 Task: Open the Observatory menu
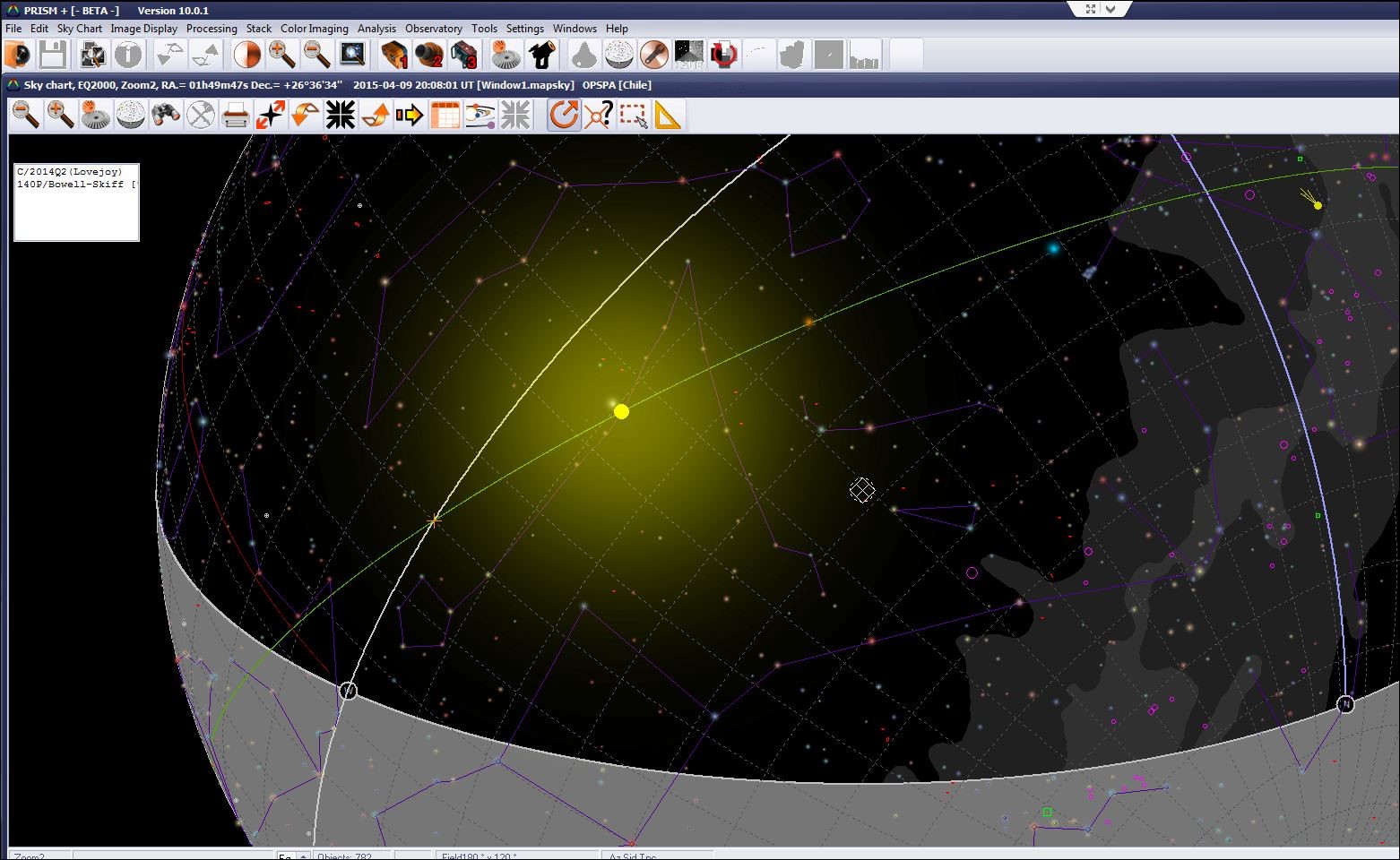433,29
